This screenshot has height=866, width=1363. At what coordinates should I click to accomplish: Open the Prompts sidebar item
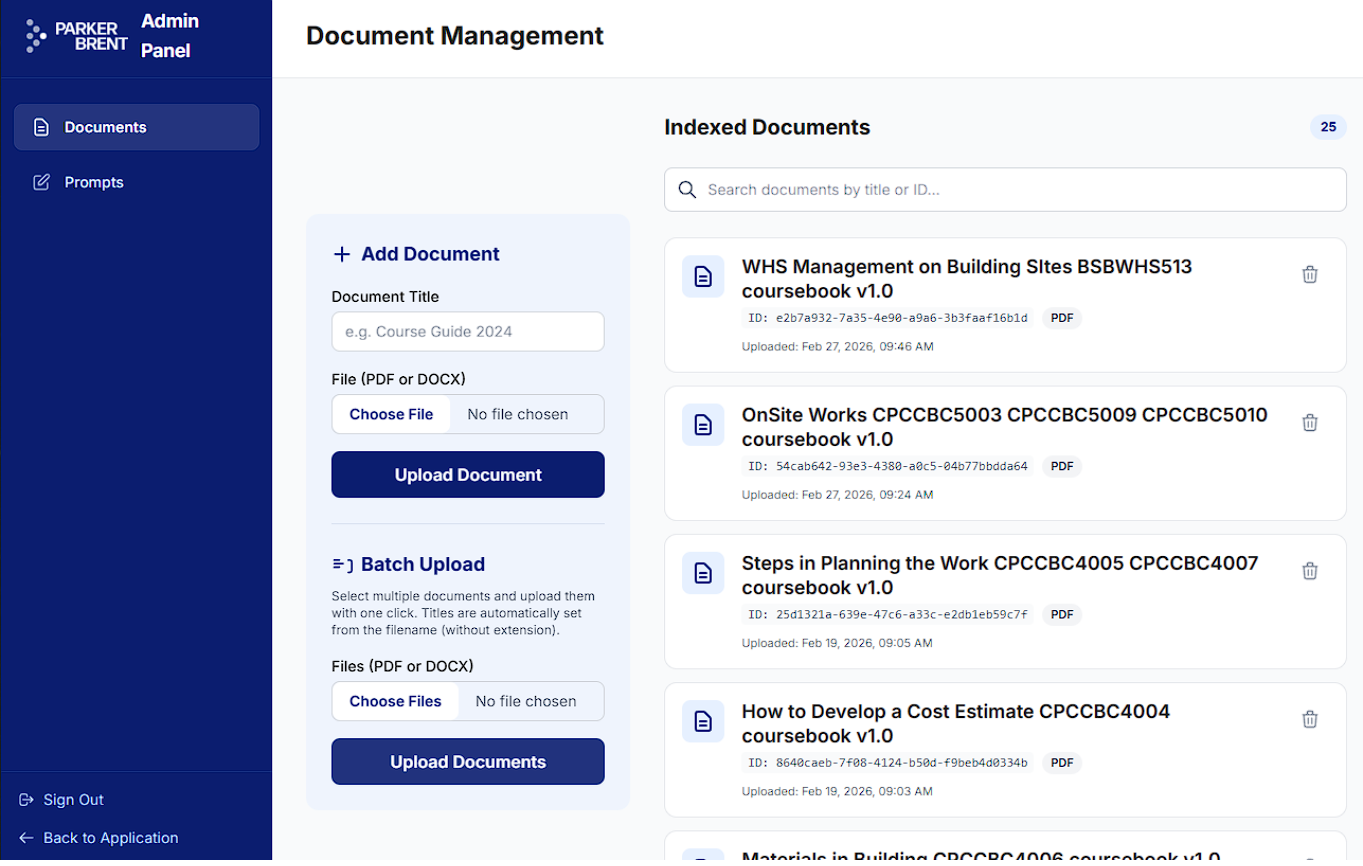click(x=136, y=182)
